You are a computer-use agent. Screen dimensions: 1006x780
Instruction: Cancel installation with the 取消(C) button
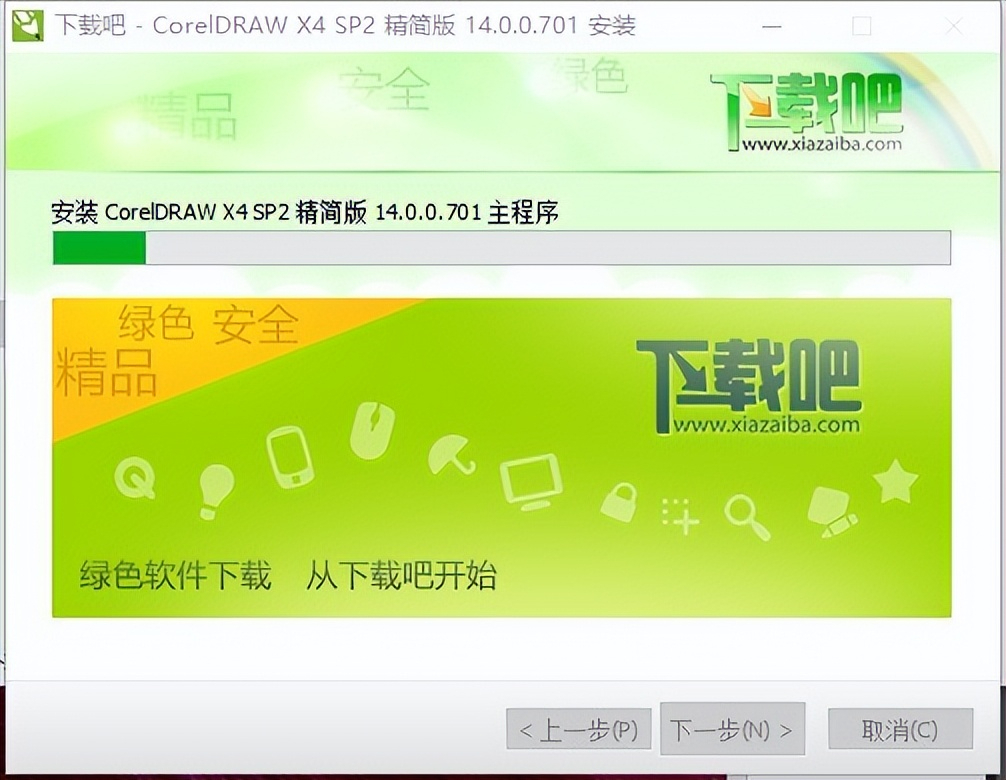point(900,729)
